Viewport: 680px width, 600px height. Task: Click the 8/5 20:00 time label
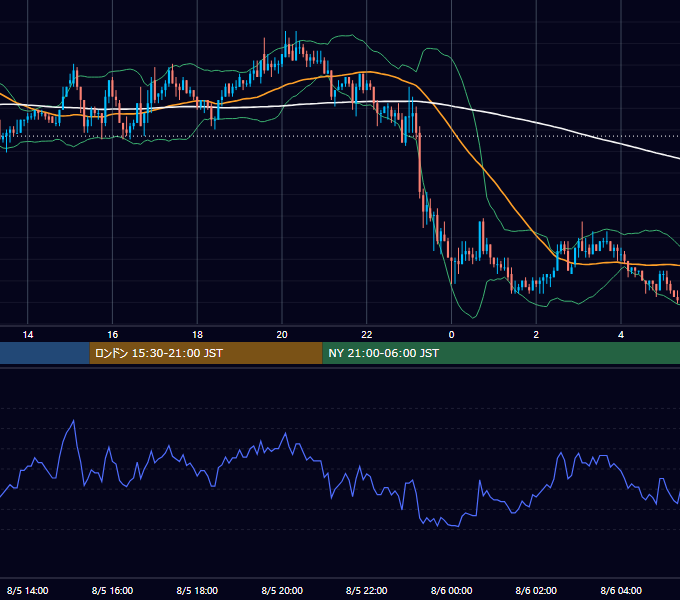282,590
